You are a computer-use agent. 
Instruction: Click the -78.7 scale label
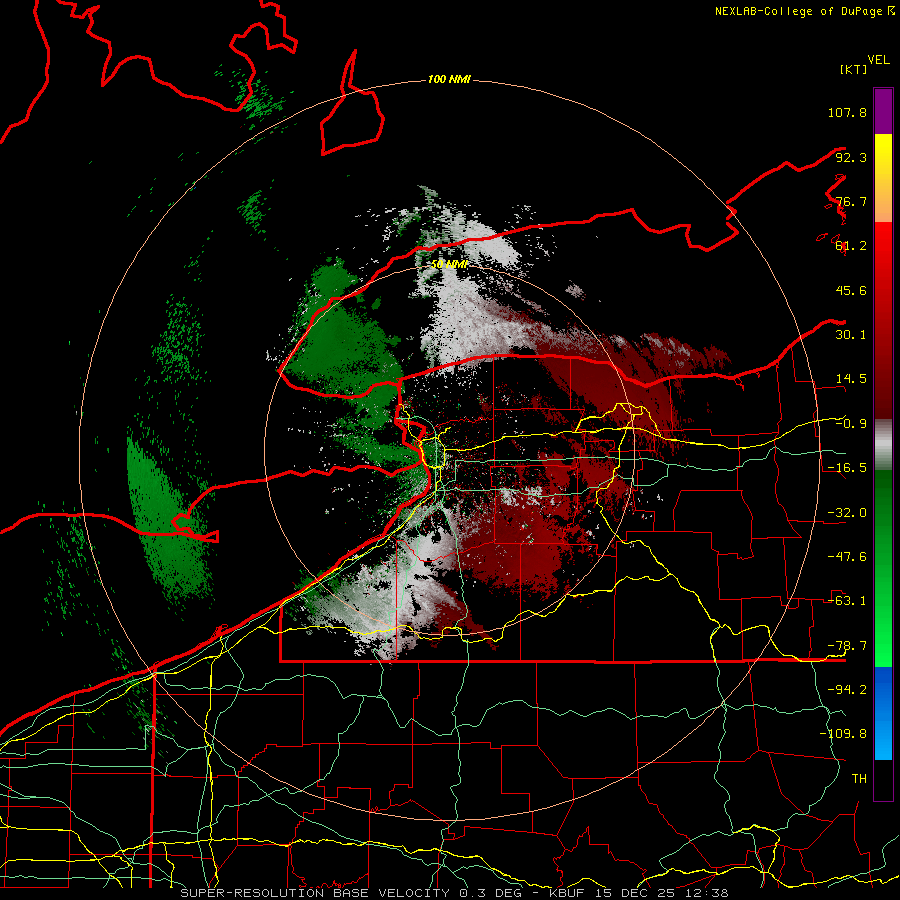[847, 646]
